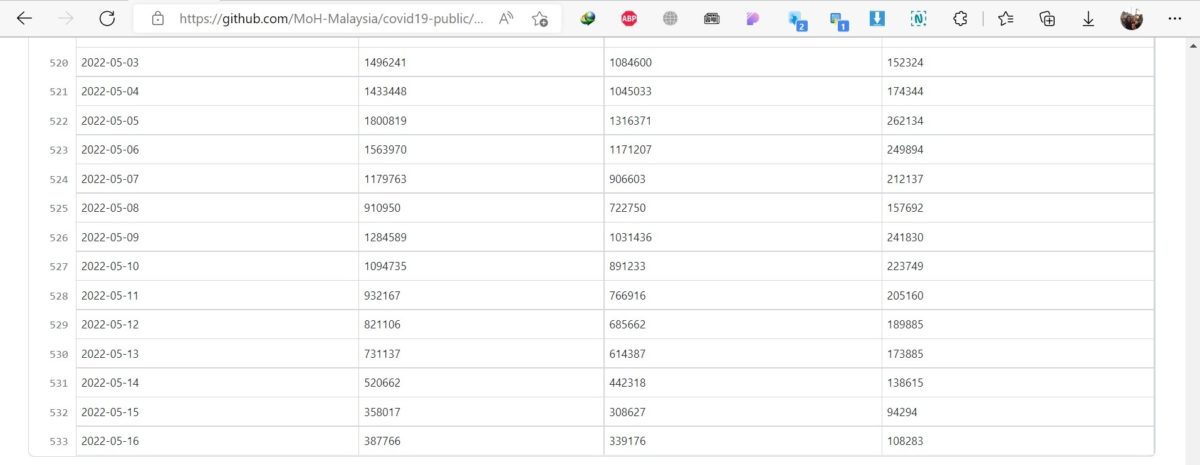Click the blue download arrow extension
The width and height of the screenshot is (1200, 465).
pos(877,18)
